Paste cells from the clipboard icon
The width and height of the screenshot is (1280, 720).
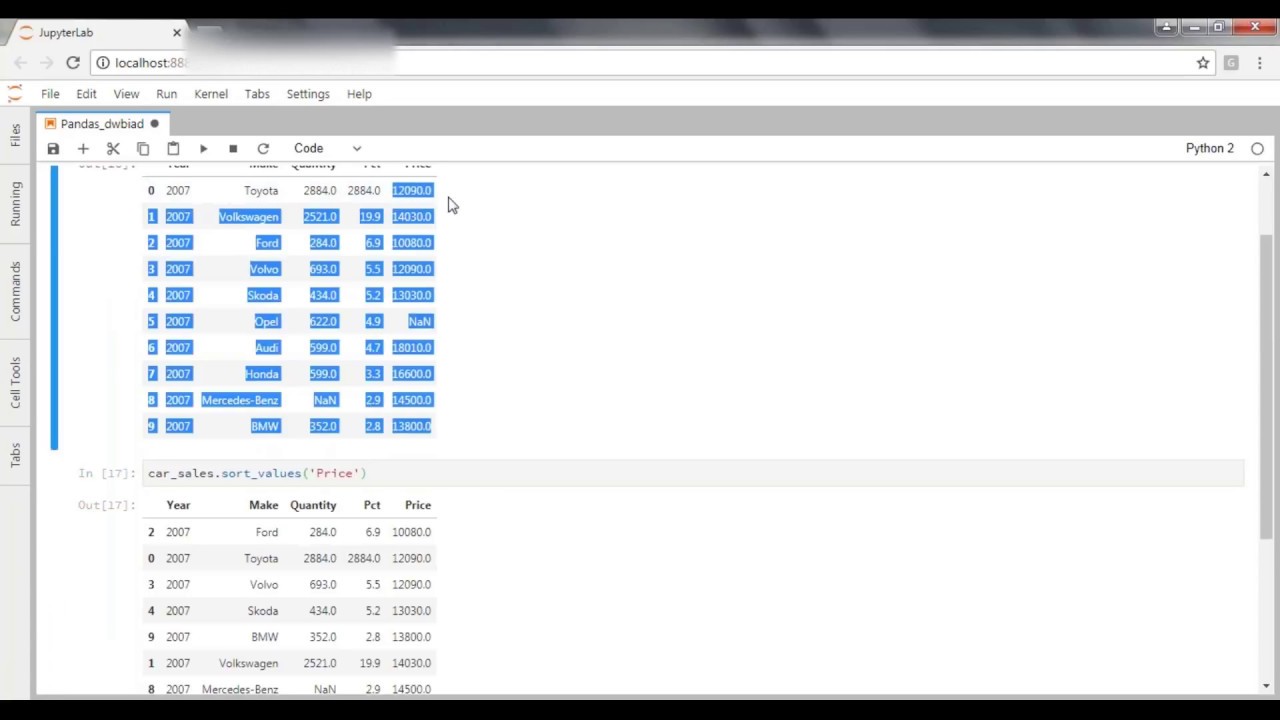pos(173,148)
